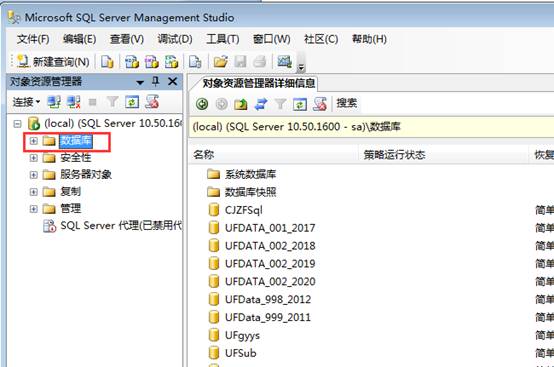
Task: Select the 管理 folder in tree
Action: click(x=71, y=208)
